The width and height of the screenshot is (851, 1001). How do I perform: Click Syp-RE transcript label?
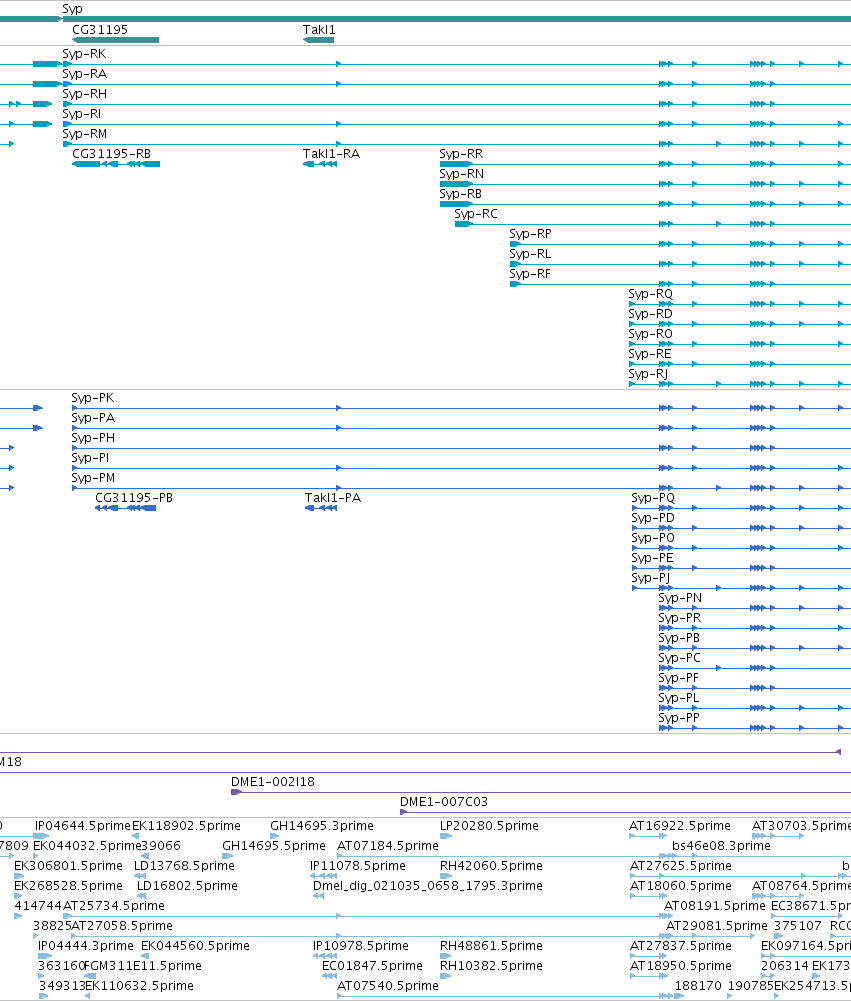click(650, 354)
